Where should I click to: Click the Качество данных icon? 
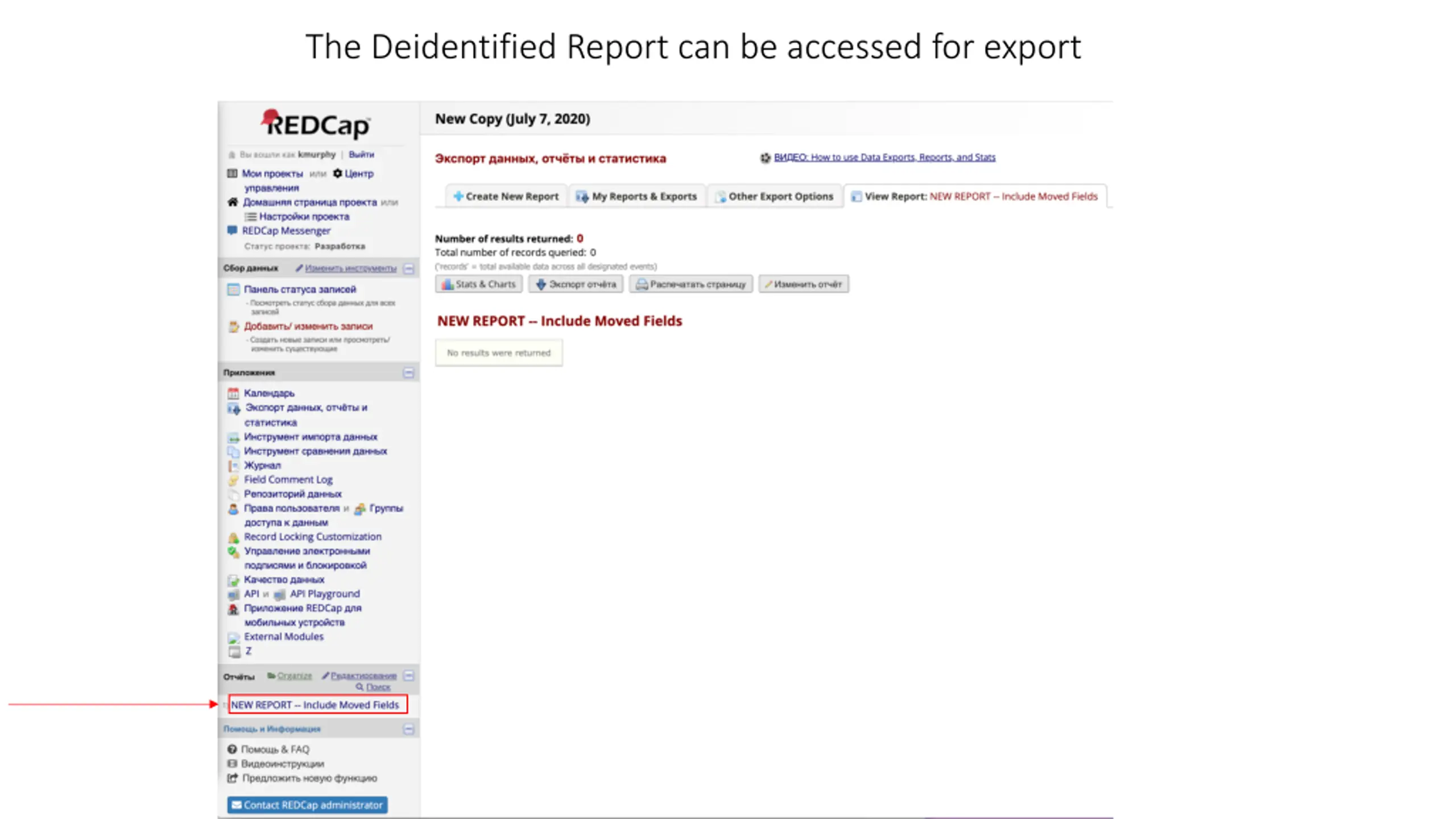233,580
